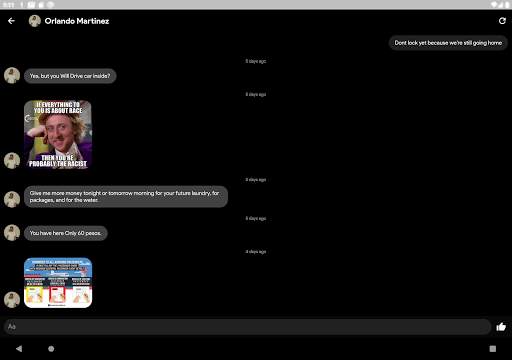This screenshot has width=512, height=360.
Task: Tap the Orlando Martinez contact name
Action: (77, 21)
